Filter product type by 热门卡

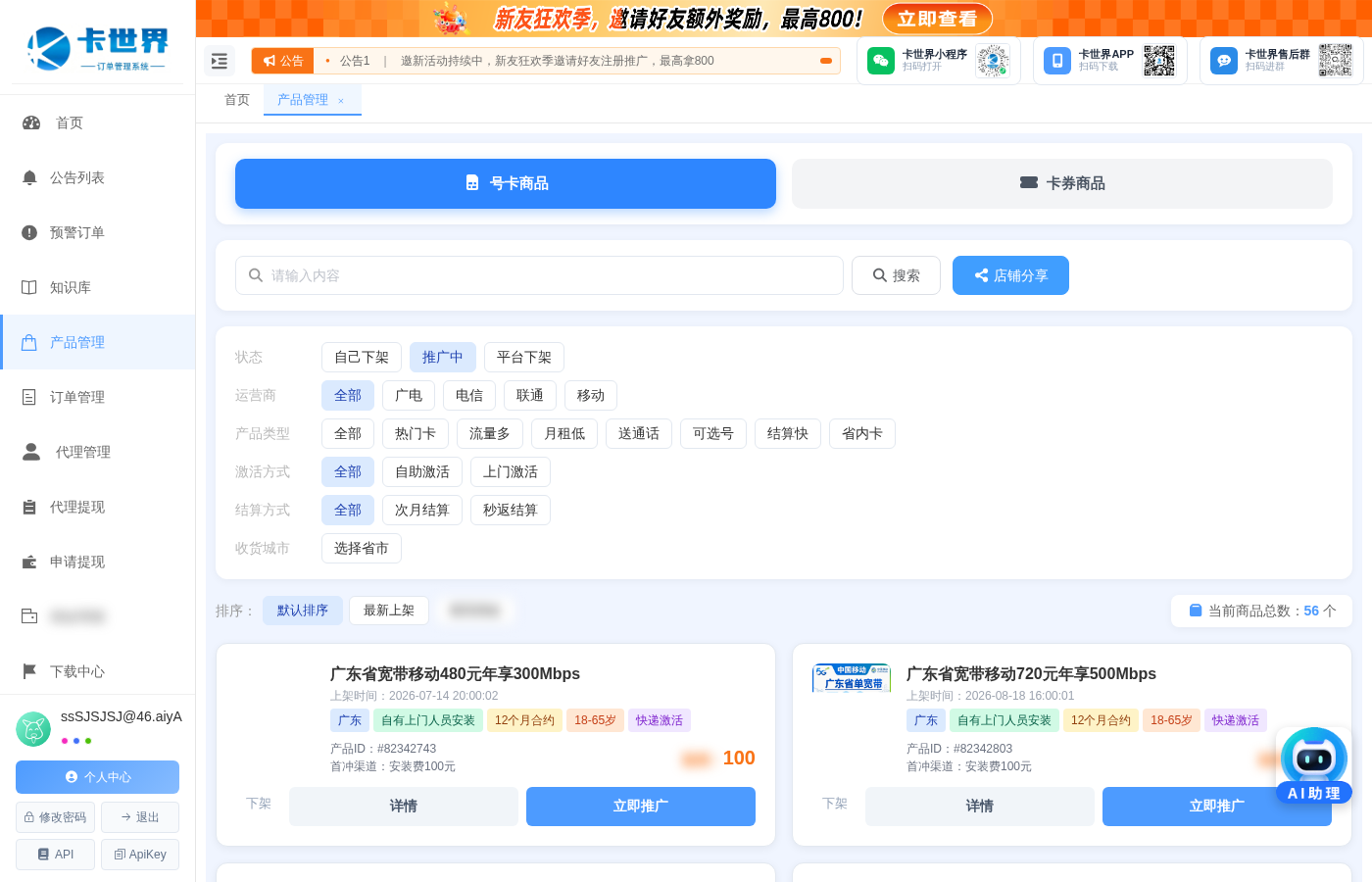click(x=416, y=434)
